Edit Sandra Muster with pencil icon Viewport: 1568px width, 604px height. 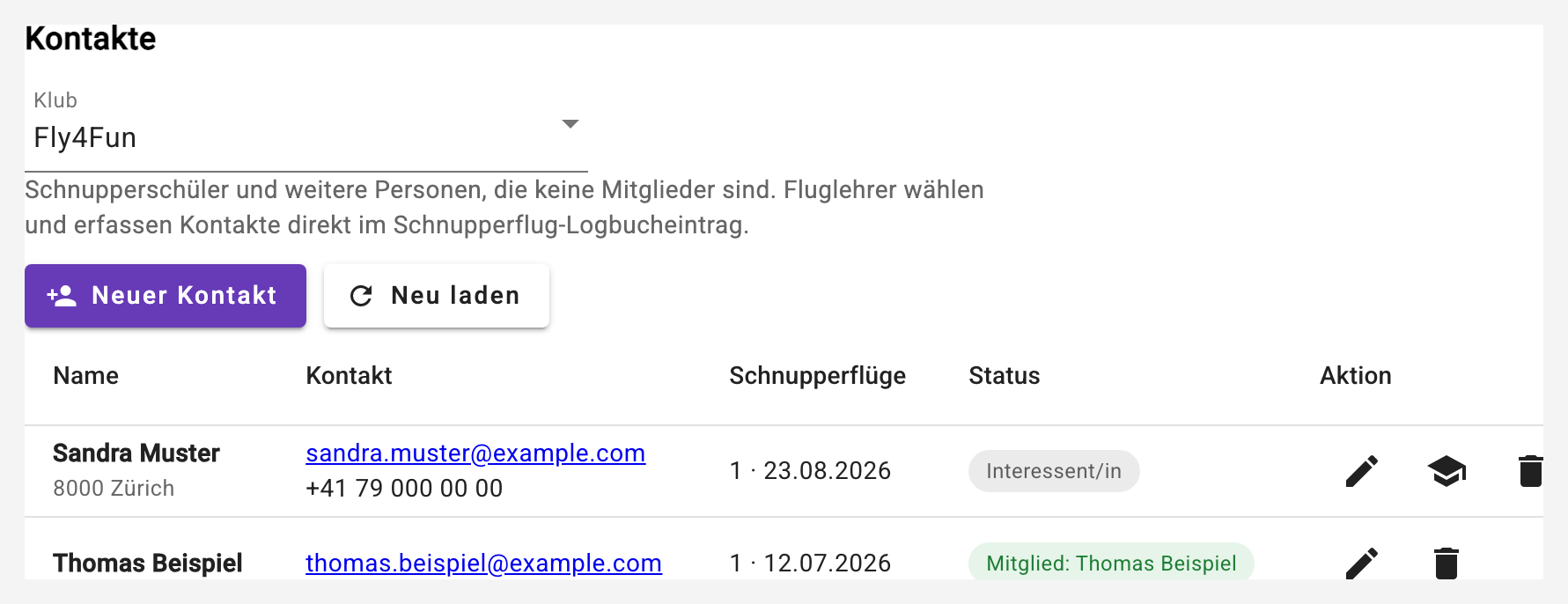pyautogui.click(x=1362, y=471)
